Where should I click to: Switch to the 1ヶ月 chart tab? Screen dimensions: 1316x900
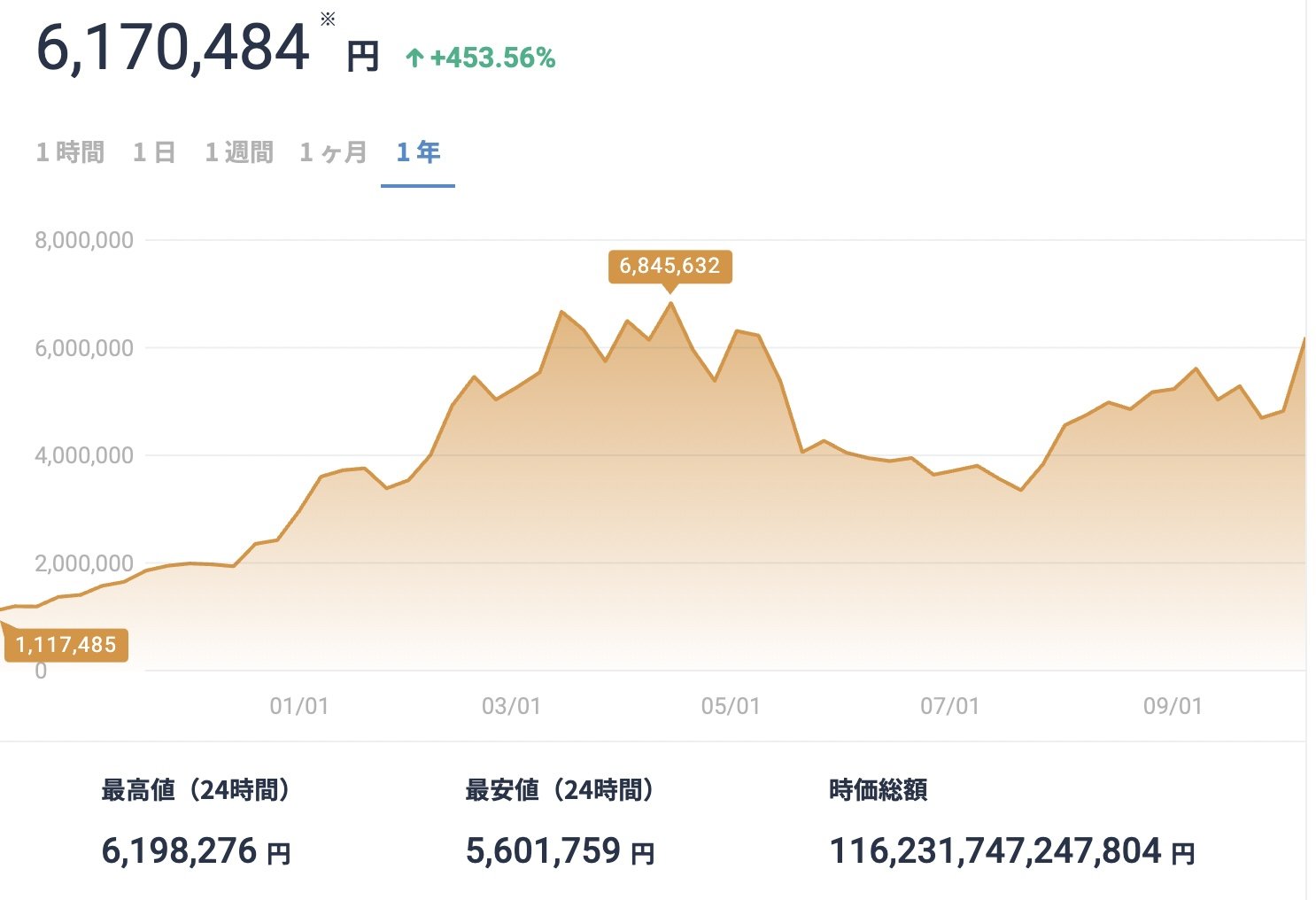tap(333, 151)
